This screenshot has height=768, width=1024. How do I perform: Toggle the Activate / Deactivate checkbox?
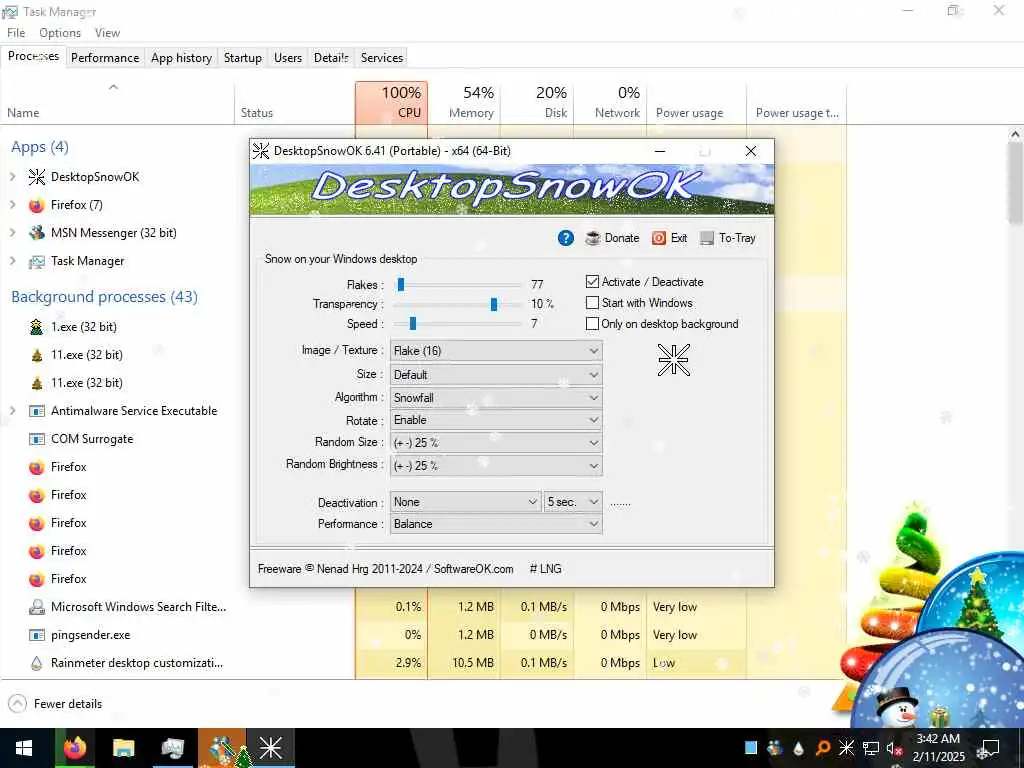tap(592, 282)
